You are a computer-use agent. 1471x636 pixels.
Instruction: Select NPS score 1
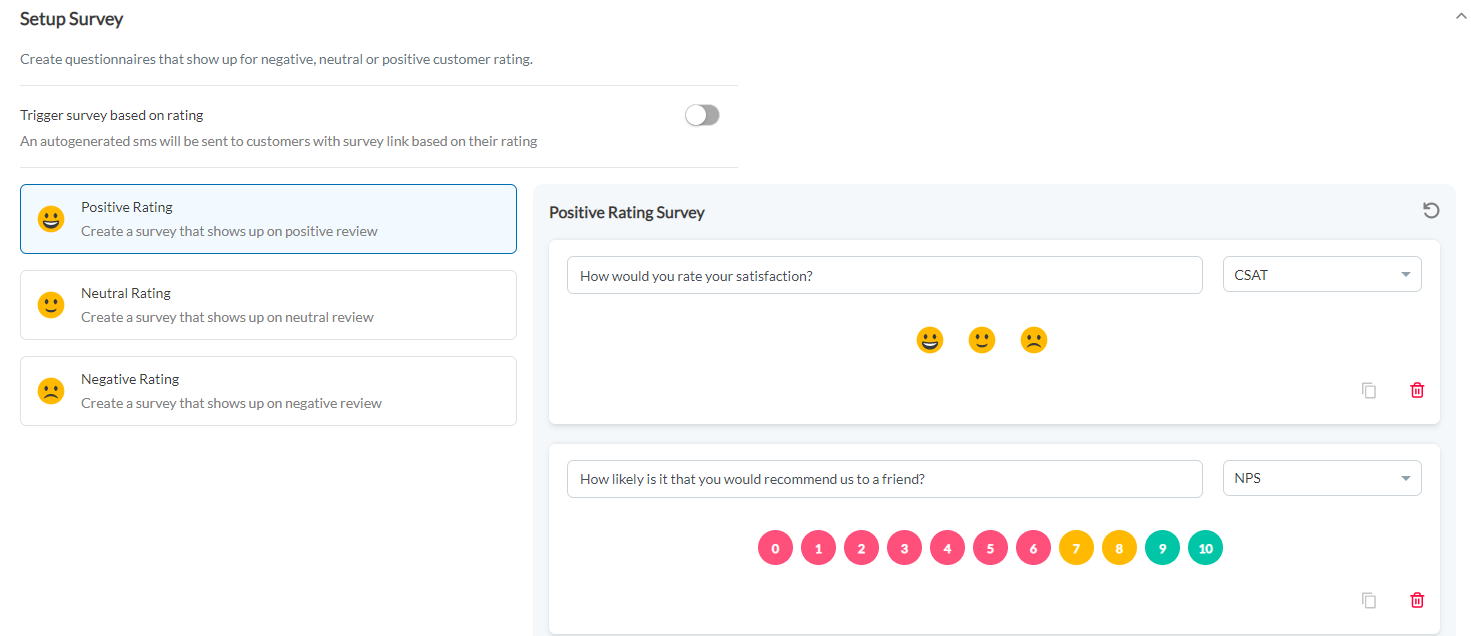point(818,548)
